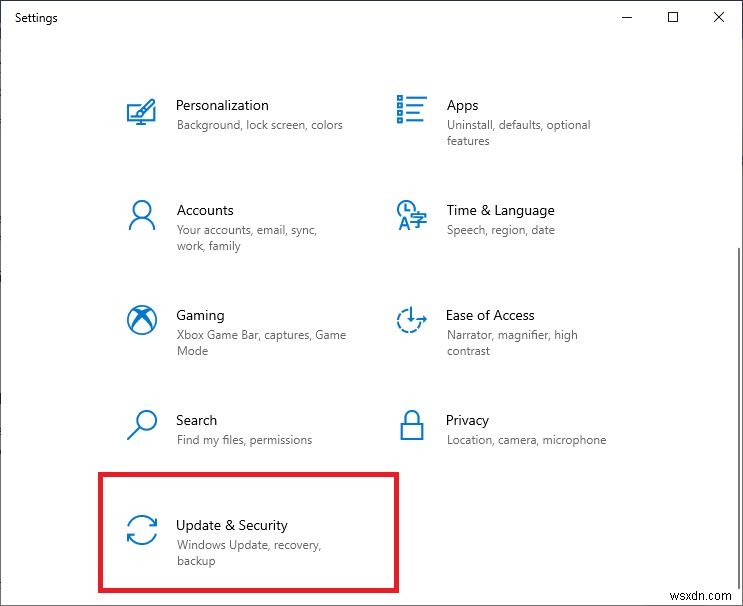
Task: Open Update & Security text label
Action: tap(232, 525)
